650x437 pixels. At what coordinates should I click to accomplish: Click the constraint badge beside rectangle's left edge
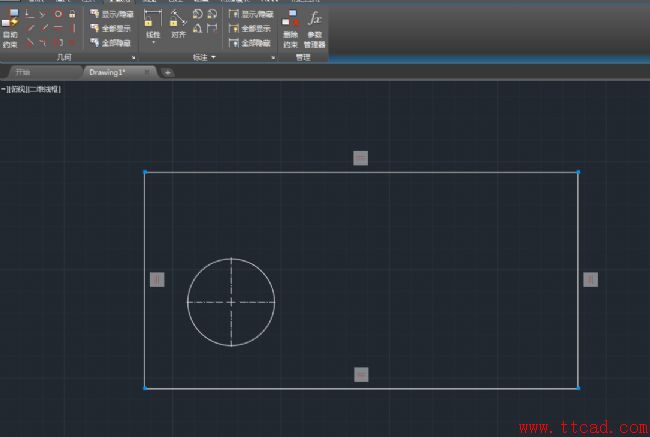[x=157, y=280]
